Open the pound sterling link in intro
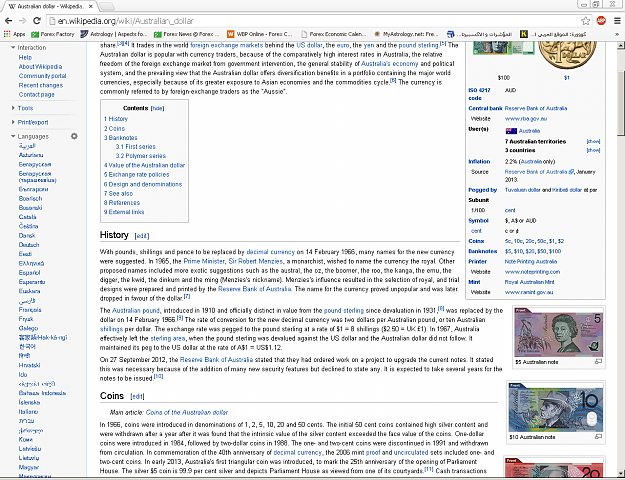The width and height of the screenshot is (625, 480). click(x=418, y=45)
